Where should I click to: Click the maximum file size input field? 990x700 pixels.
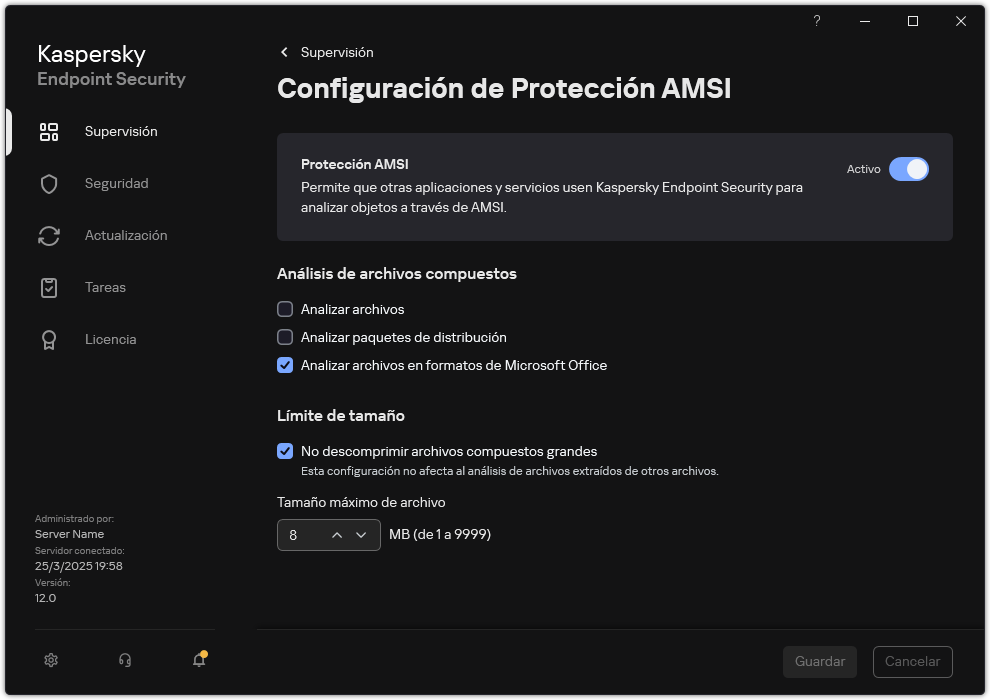300,535
